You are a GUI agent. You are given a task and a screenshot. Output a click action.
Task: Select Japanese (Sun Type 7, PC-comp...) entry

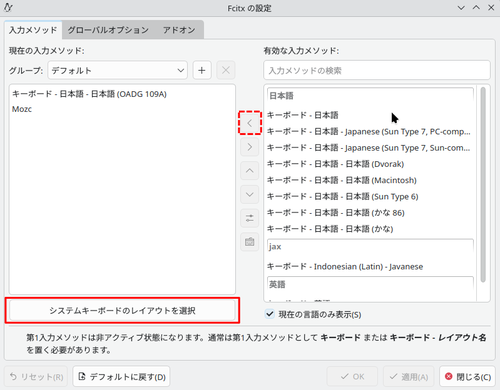pyautogui.click(x=370, y=131)
